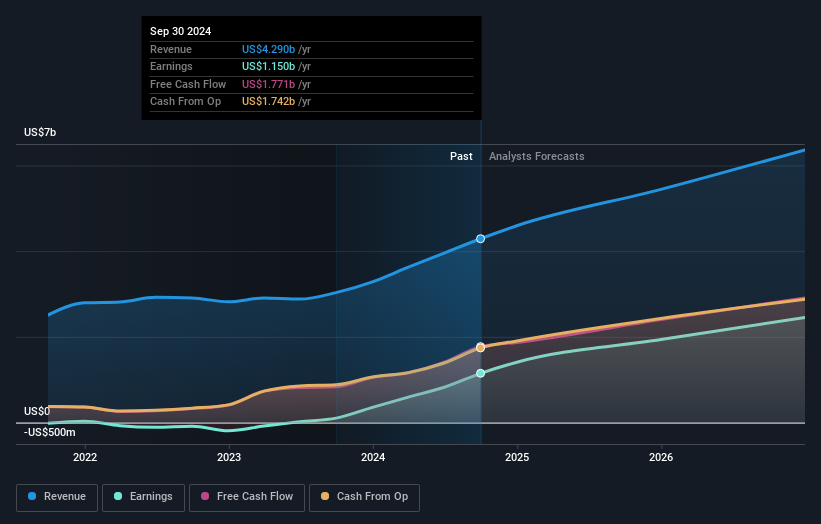Click the Analysts Forecasts label
This screenshot has width=821, height=524.
pos(537,156)
